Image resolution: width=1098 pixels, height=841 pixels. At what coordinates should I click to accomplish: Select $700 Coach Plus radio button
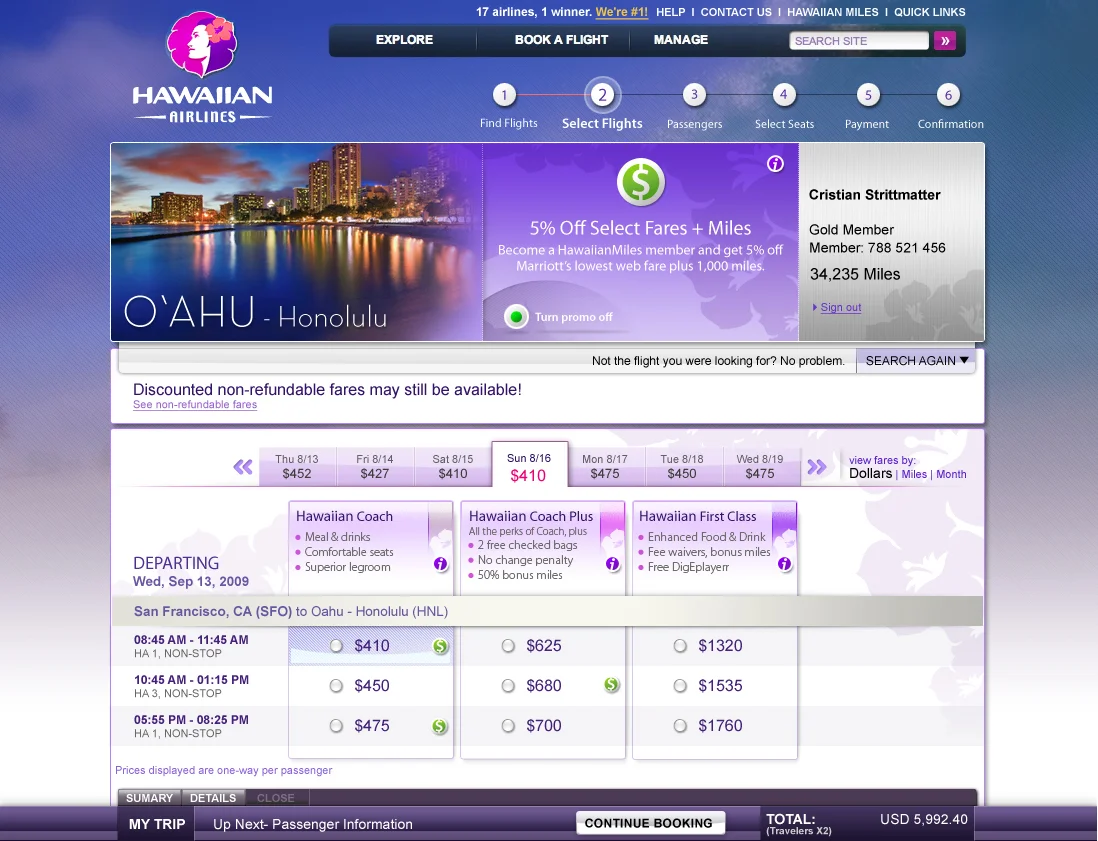point(508,725)
